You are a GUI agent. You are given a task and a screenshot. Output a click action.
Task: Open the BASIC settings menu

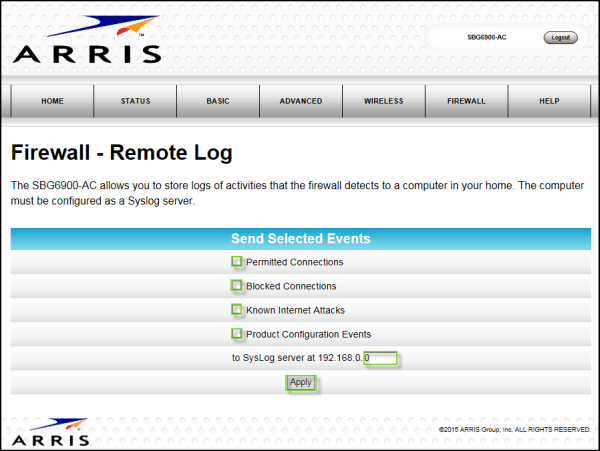tap(218, 101)
